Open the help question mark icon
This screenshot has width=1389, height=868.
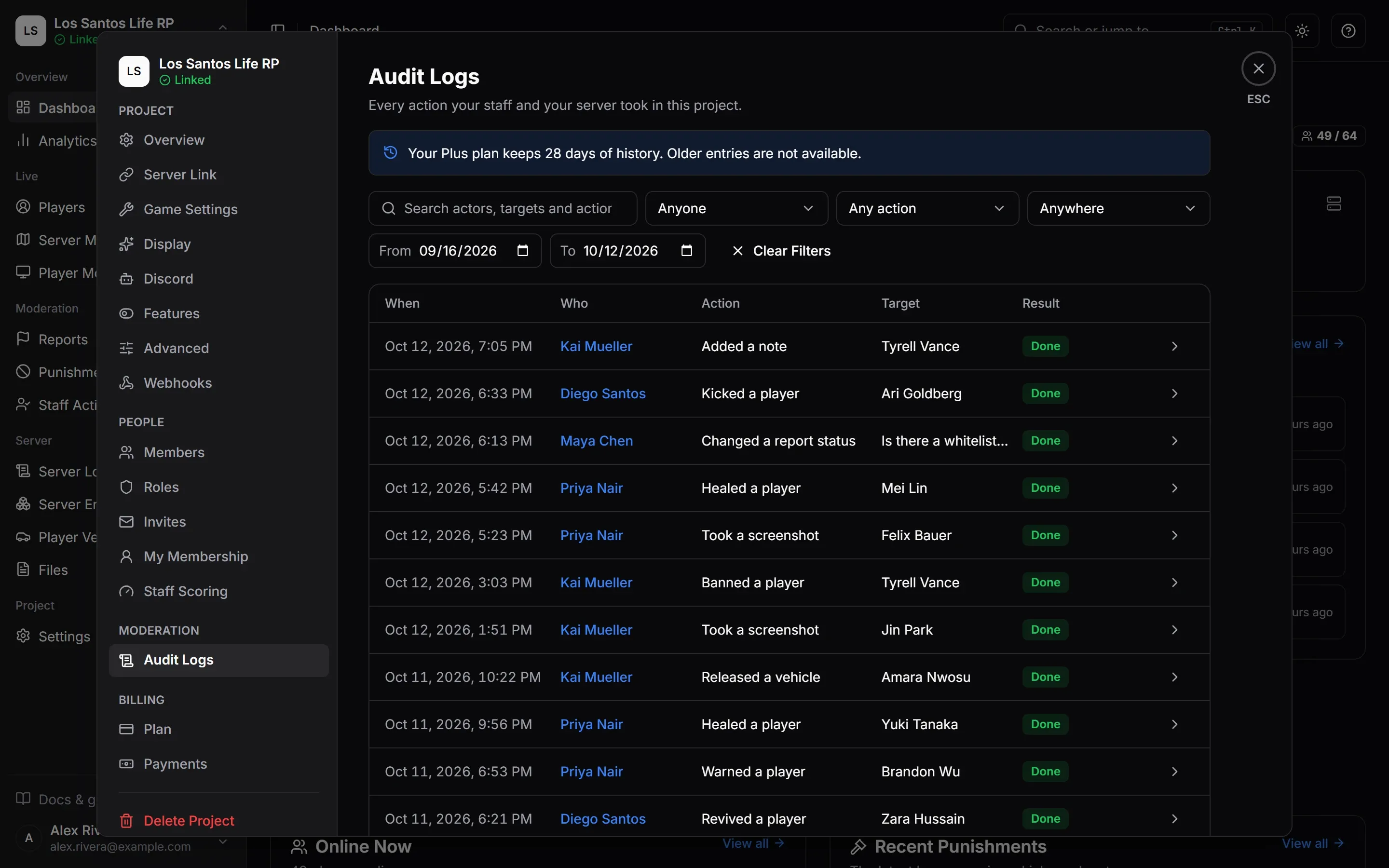(1348, 30)
